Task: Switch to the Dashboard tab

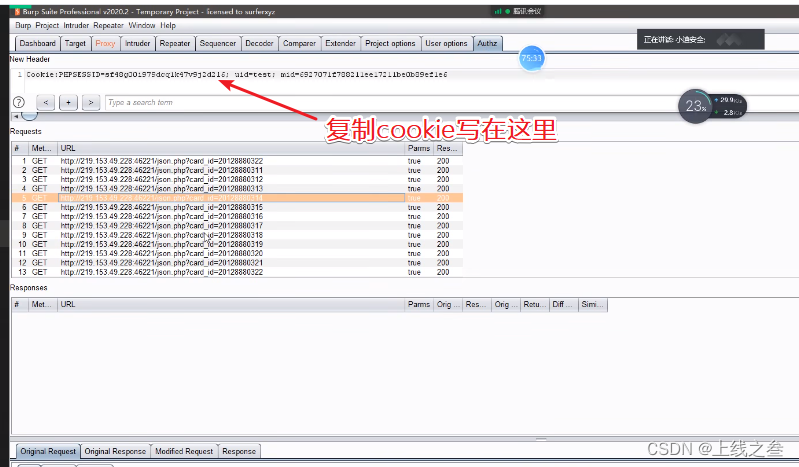Action: 38,43
